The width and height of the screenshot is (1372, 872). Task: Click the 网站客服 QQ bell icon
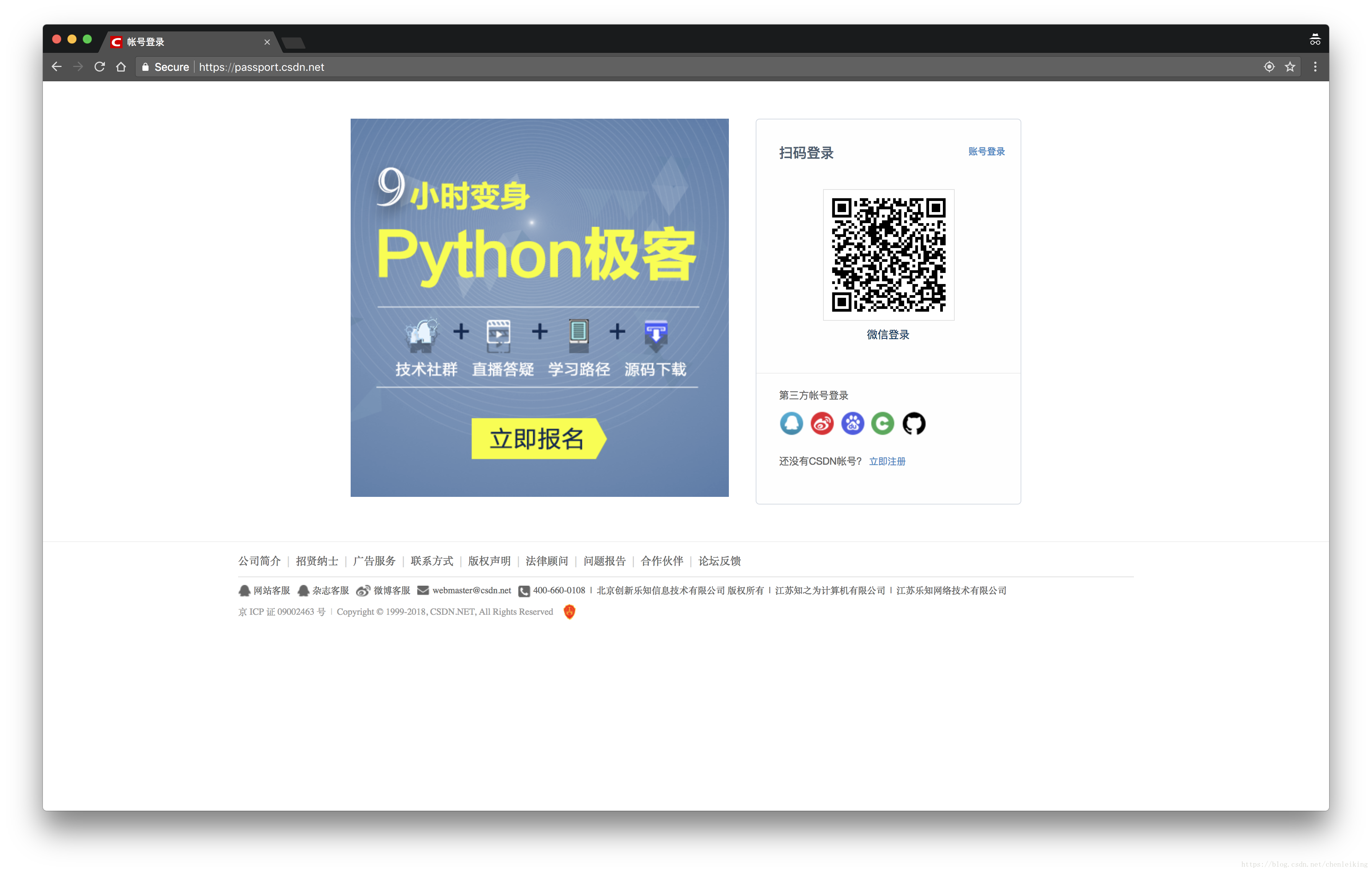point(245,591)
